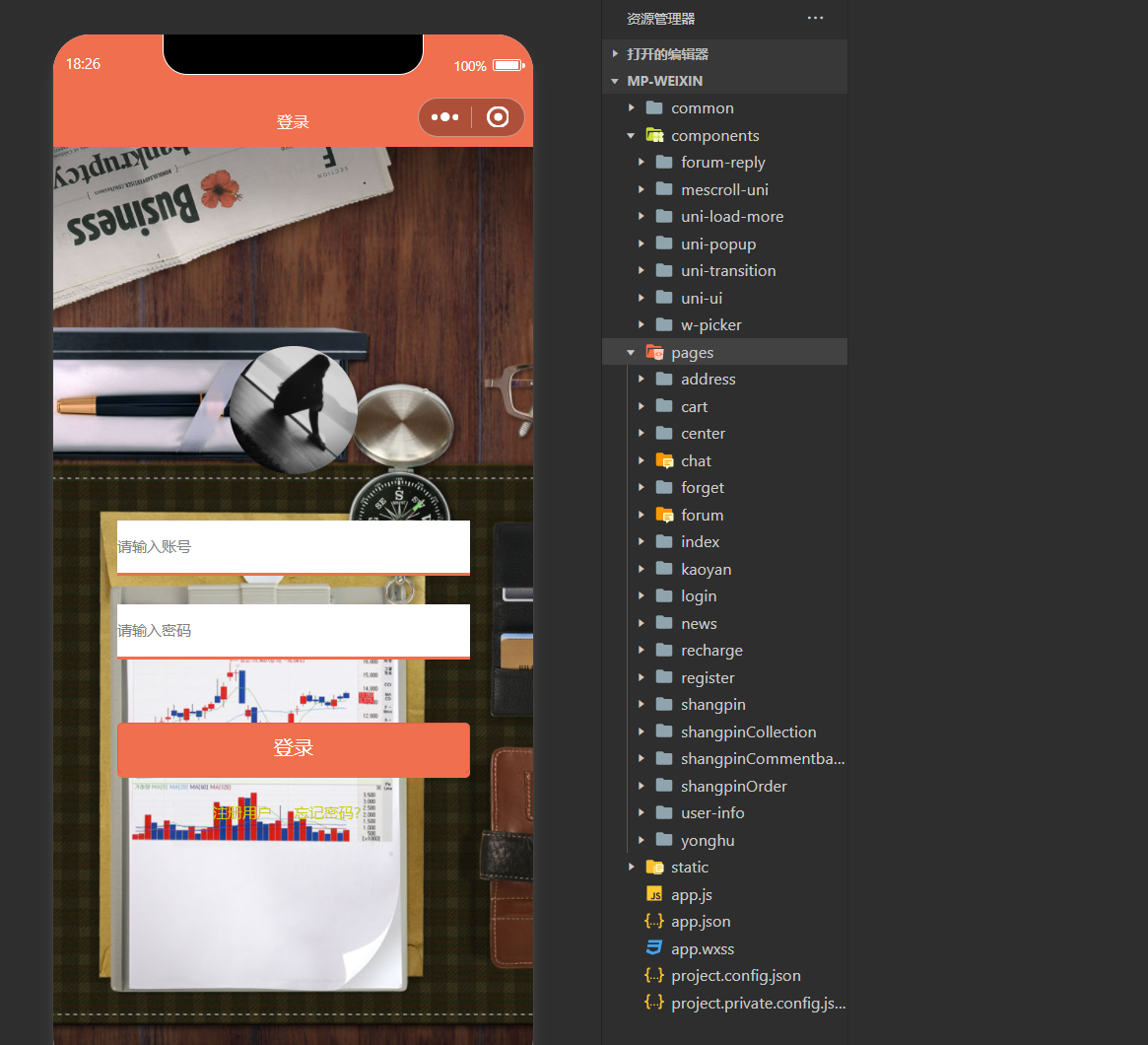Click the forum folder under pages
1148x1045 pixels.
(x=702, y=515)
